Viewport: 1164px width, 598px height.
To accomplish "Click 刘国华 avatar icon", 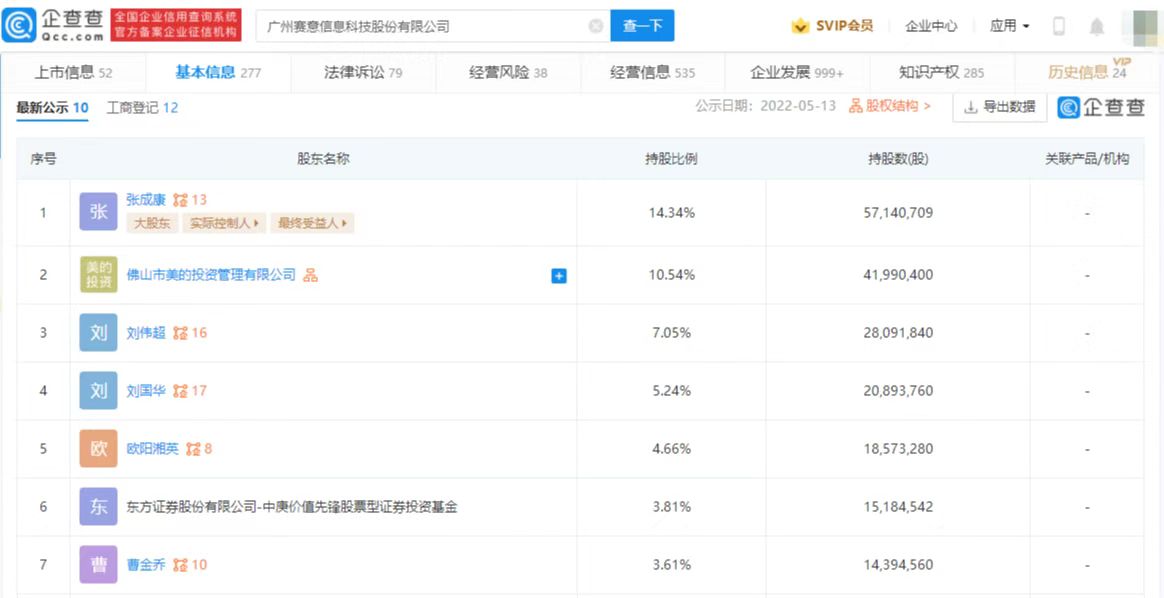I will 99,390.
